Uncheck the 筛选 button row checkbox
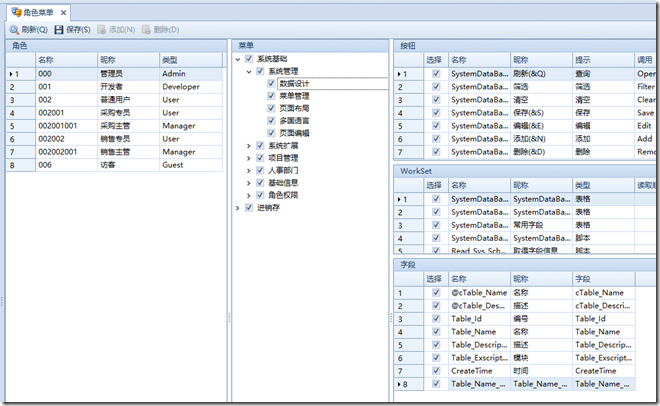 click(x=436, y=87)
